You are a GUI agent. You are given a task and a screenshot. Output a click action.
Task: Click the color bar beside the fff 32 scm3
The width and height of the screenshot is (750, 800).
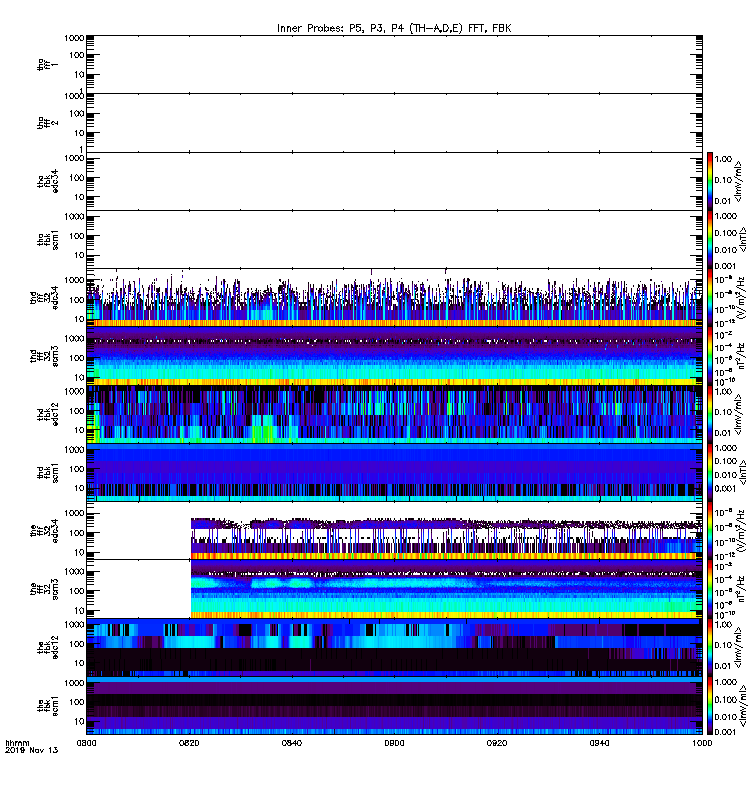coord(710,589)
